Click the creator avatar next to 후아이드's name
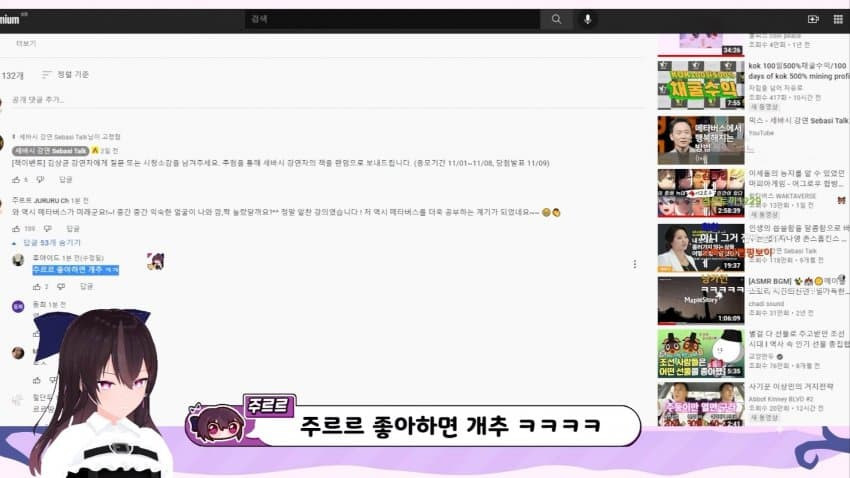850x478 pixels. [156, 261]
